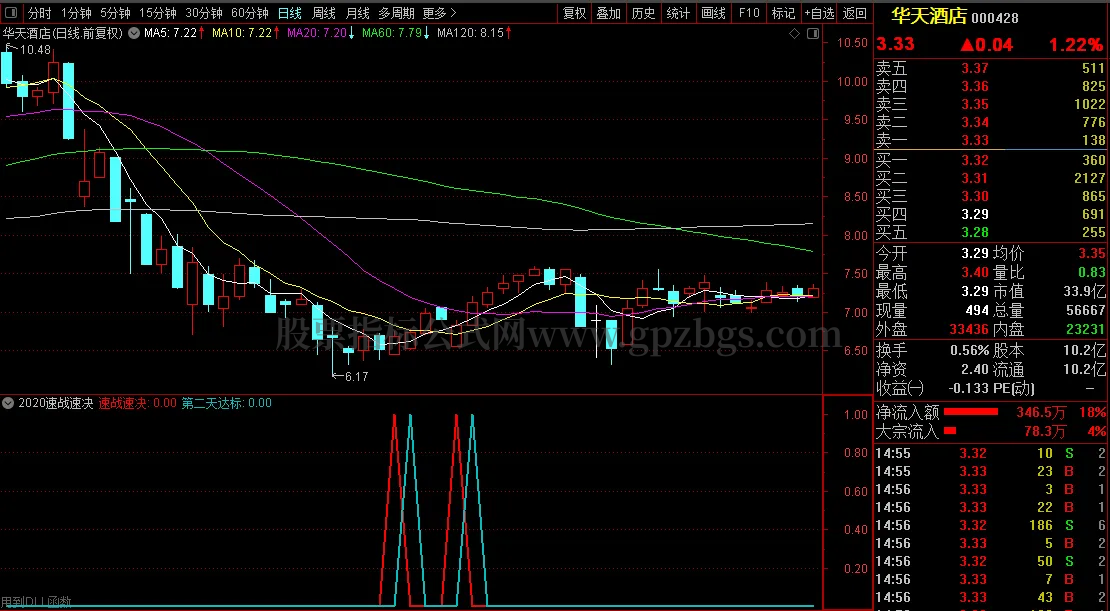This screenshot has height=611, width=1110.
Task: Expand the 更多 period options
Action: click(439, 13)
